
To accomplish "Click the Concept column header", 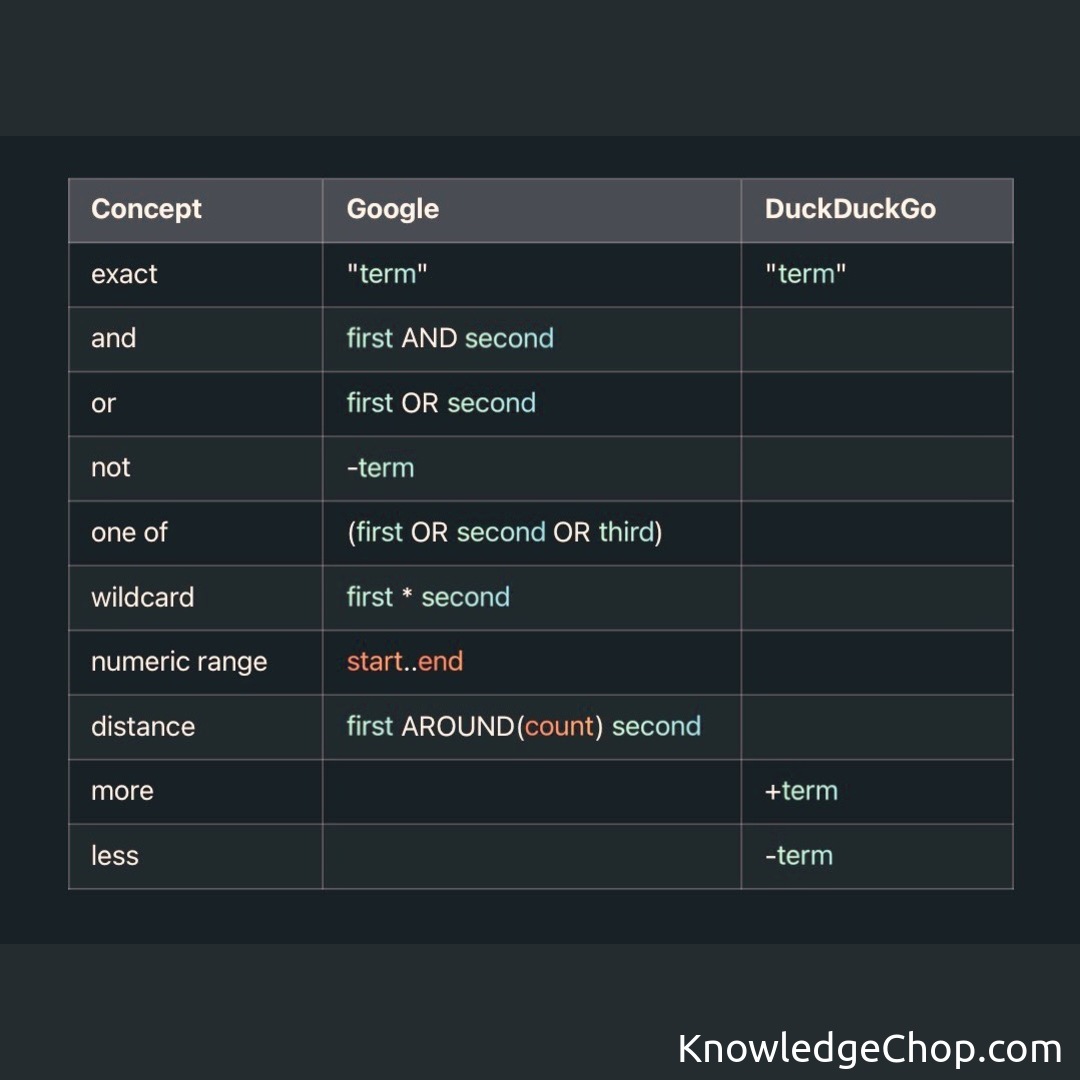I will coord(146,209).
